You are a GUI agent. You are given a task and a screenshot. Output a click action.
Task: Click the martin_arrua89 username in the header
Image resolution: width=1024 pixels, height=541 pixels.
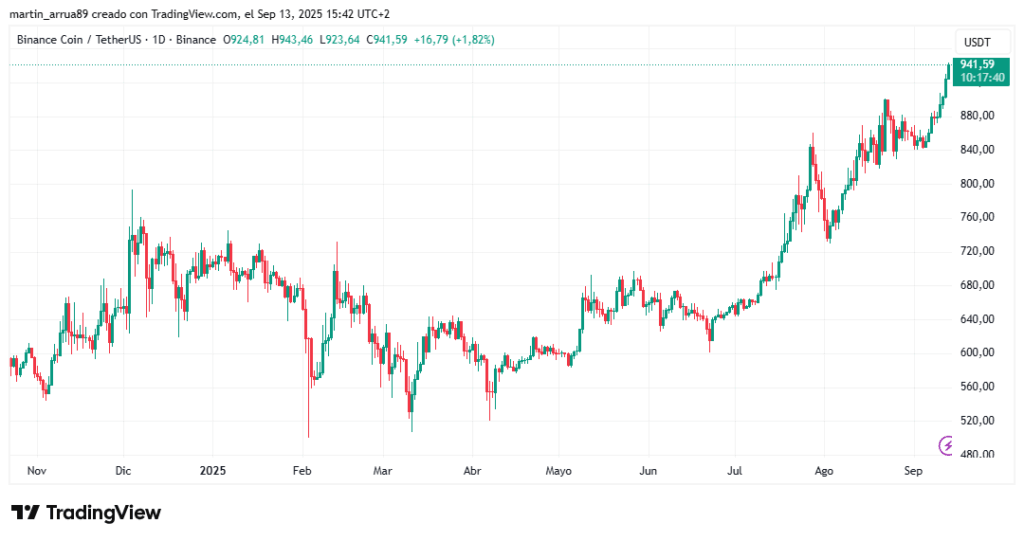coord(48,13)
